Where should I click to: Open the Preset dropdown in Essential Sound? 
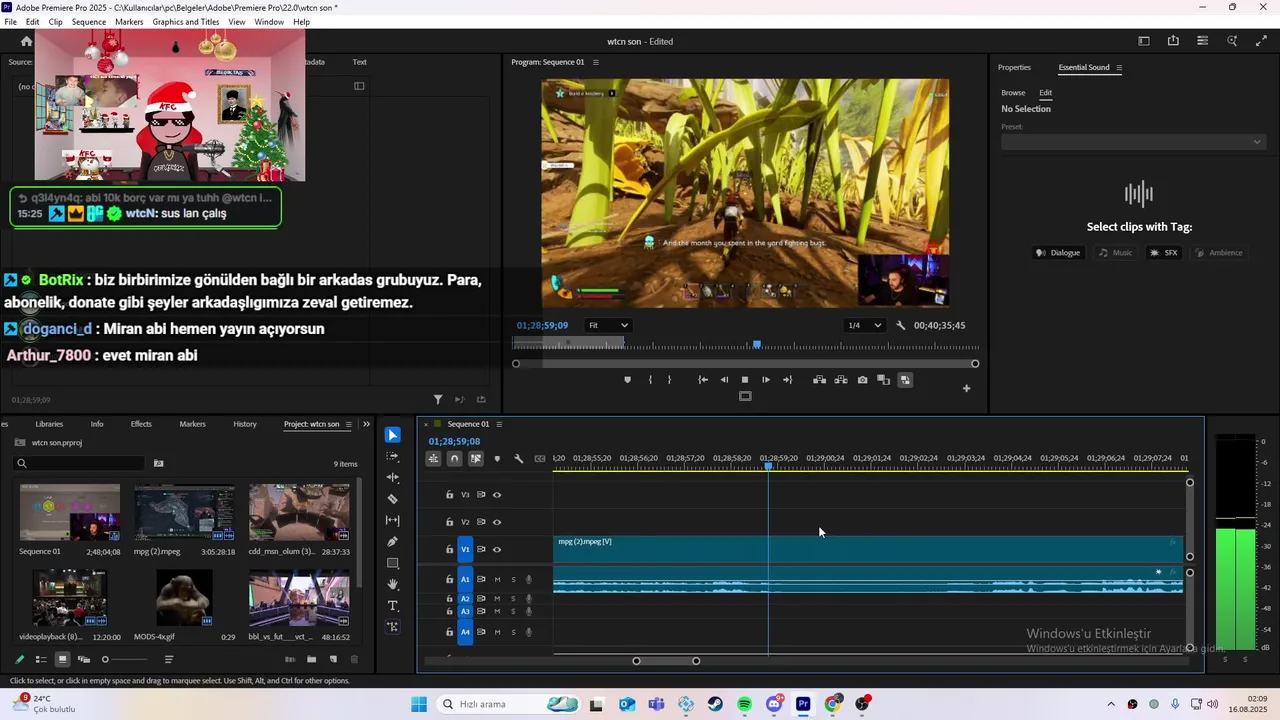[1133, 142]
